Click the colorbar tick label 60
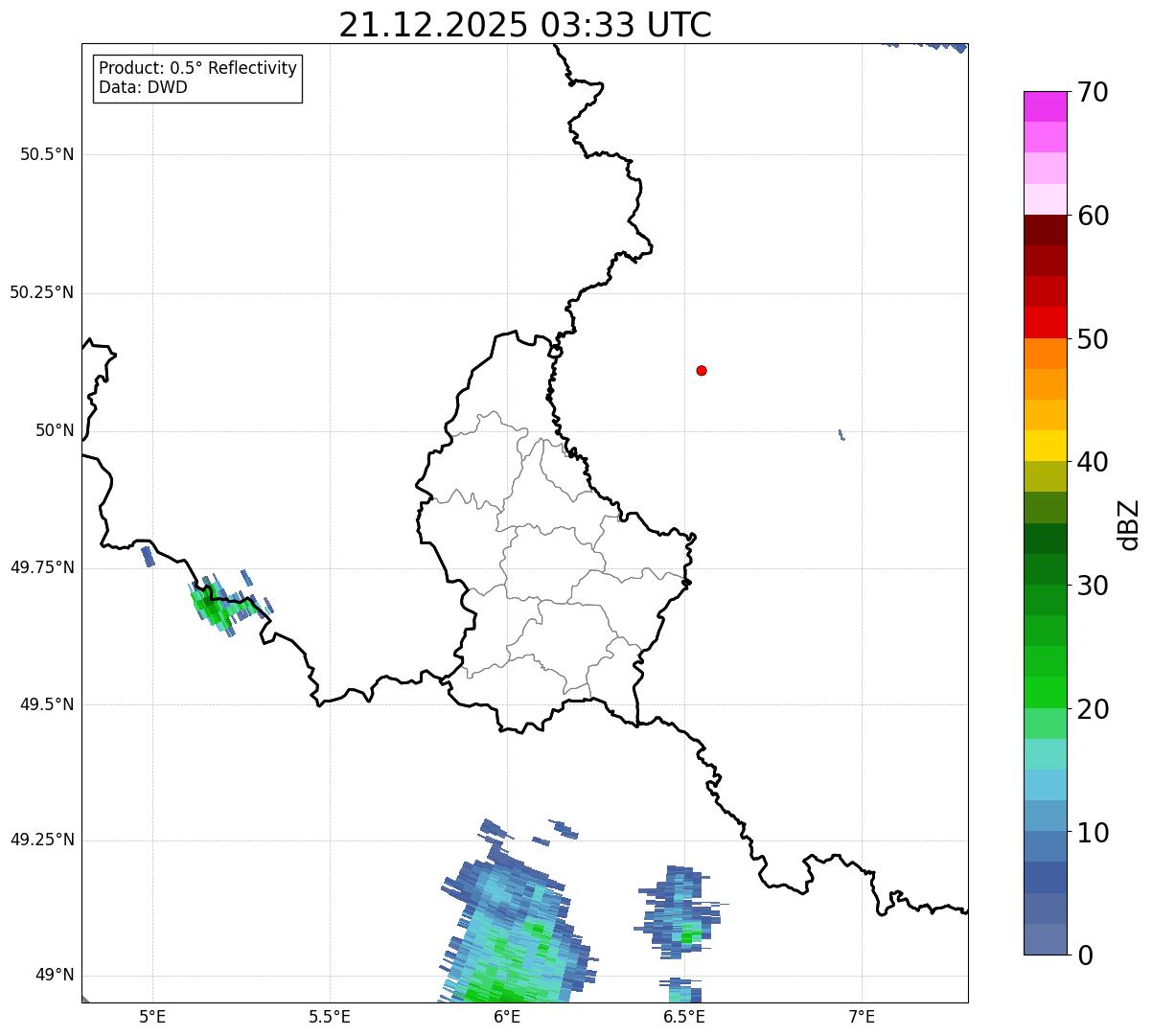 coord(1092,216)
